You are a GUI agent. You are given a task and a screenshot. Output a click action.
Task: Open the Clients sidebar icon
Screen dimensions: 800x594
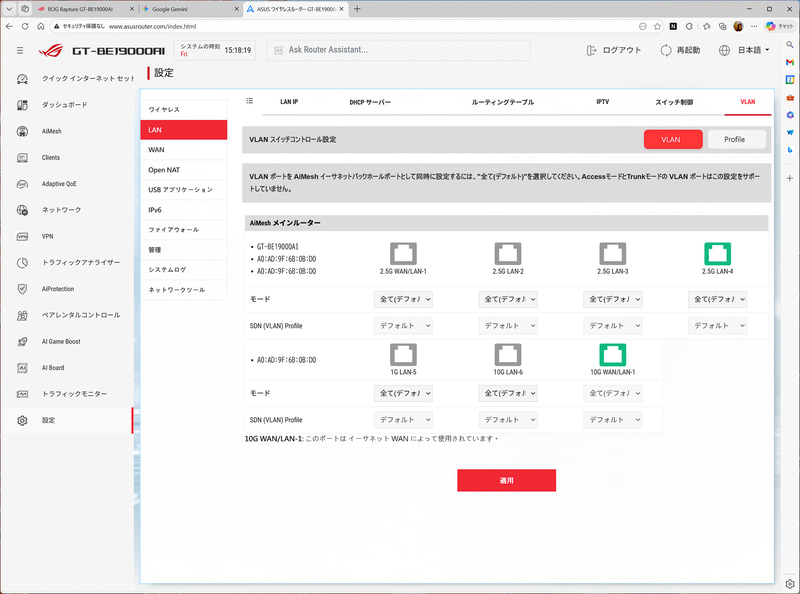pyautogui.click(x=22, y=158)
